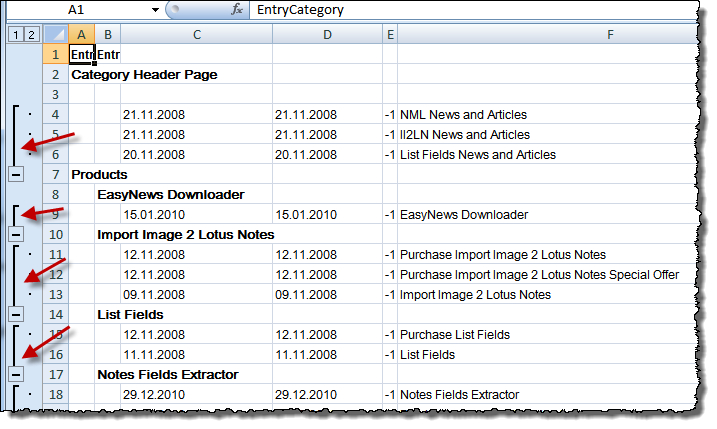Click Purchase List Fields cell

pyautogui.click(x=455, y=335)
